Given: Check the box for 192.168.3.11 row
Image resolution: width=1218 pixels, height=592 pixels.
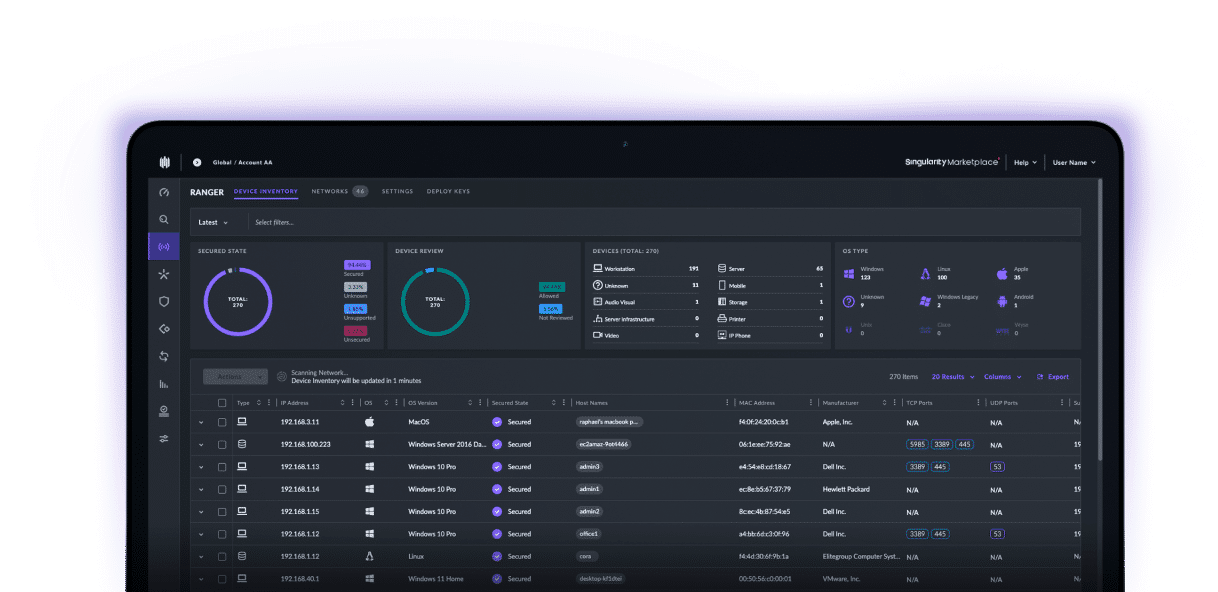Looking at the screenshot, I should click(x=222, y=422).
